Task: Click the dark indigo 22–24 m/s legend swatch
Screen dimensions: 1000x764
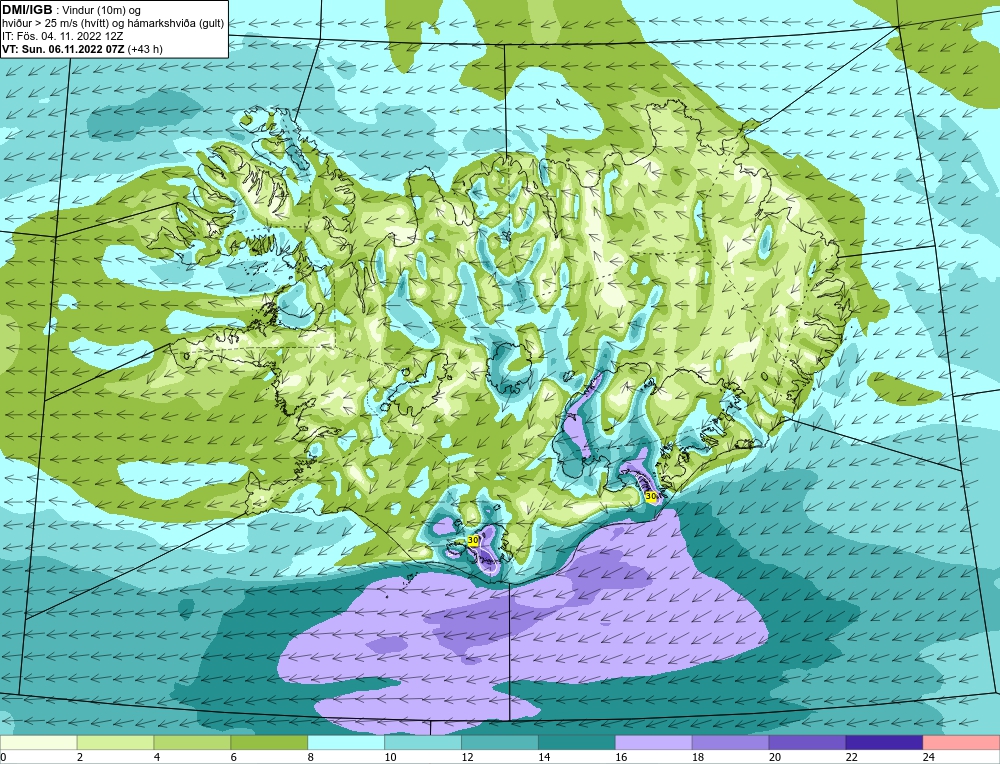Action: (x=884, y=743)
